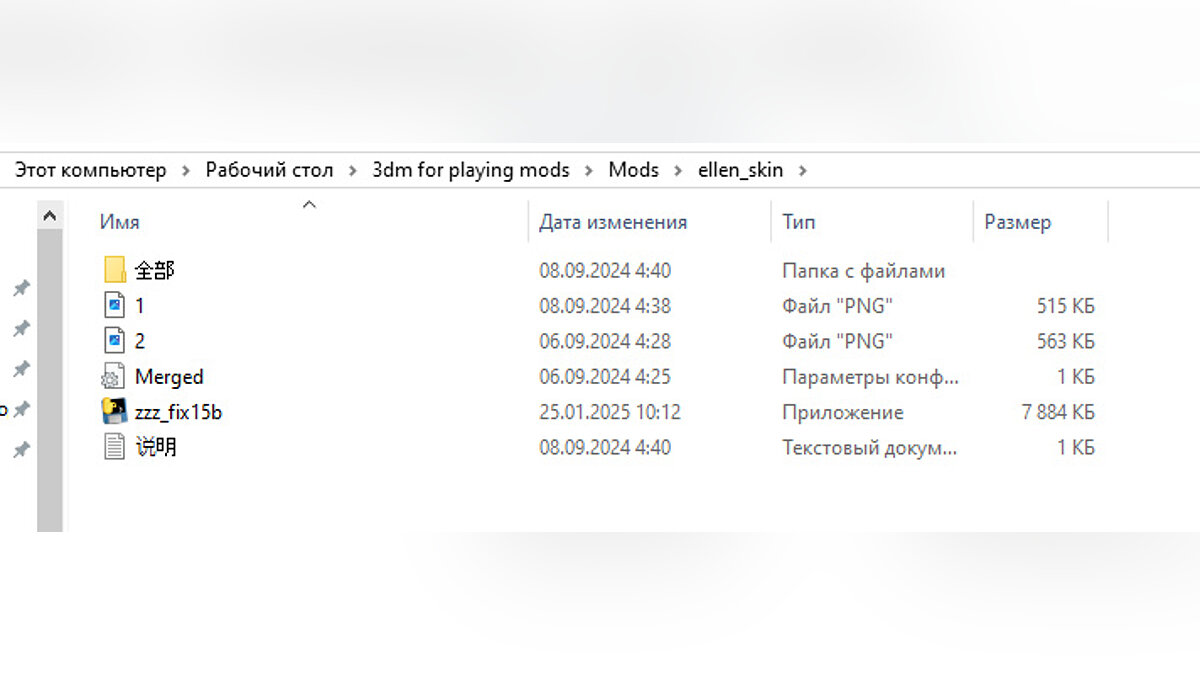Navigate to Рабочий стол breadcrumb
The image size is (1200, 675).
click(x=269, y=170)
